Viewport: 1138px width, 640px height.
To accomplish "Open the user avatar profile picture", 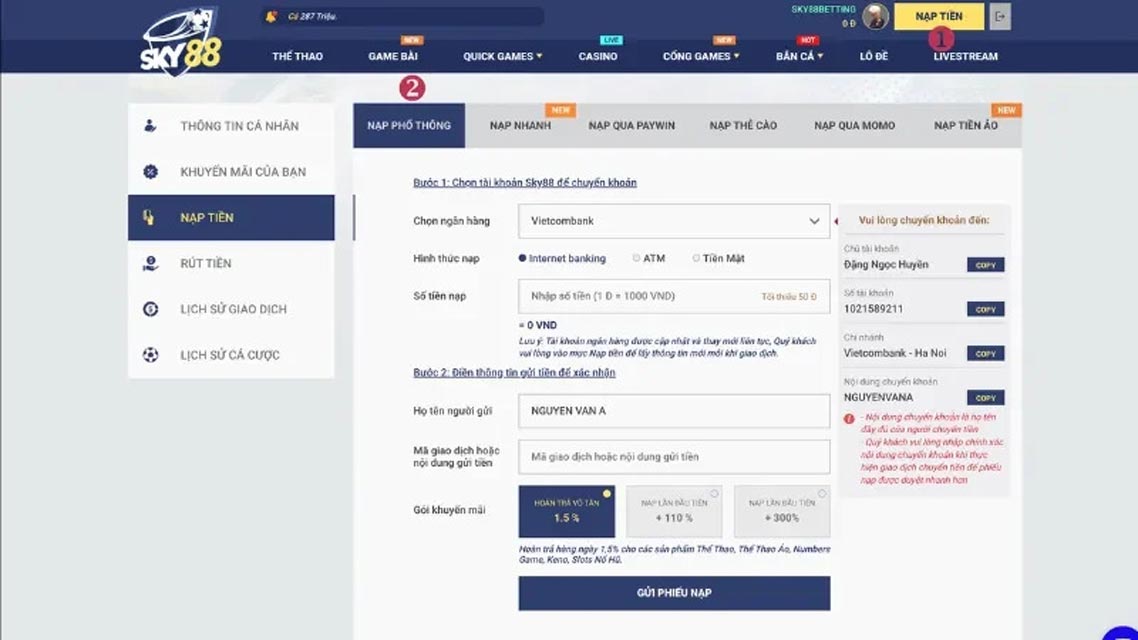I will (x=875, y=17).
